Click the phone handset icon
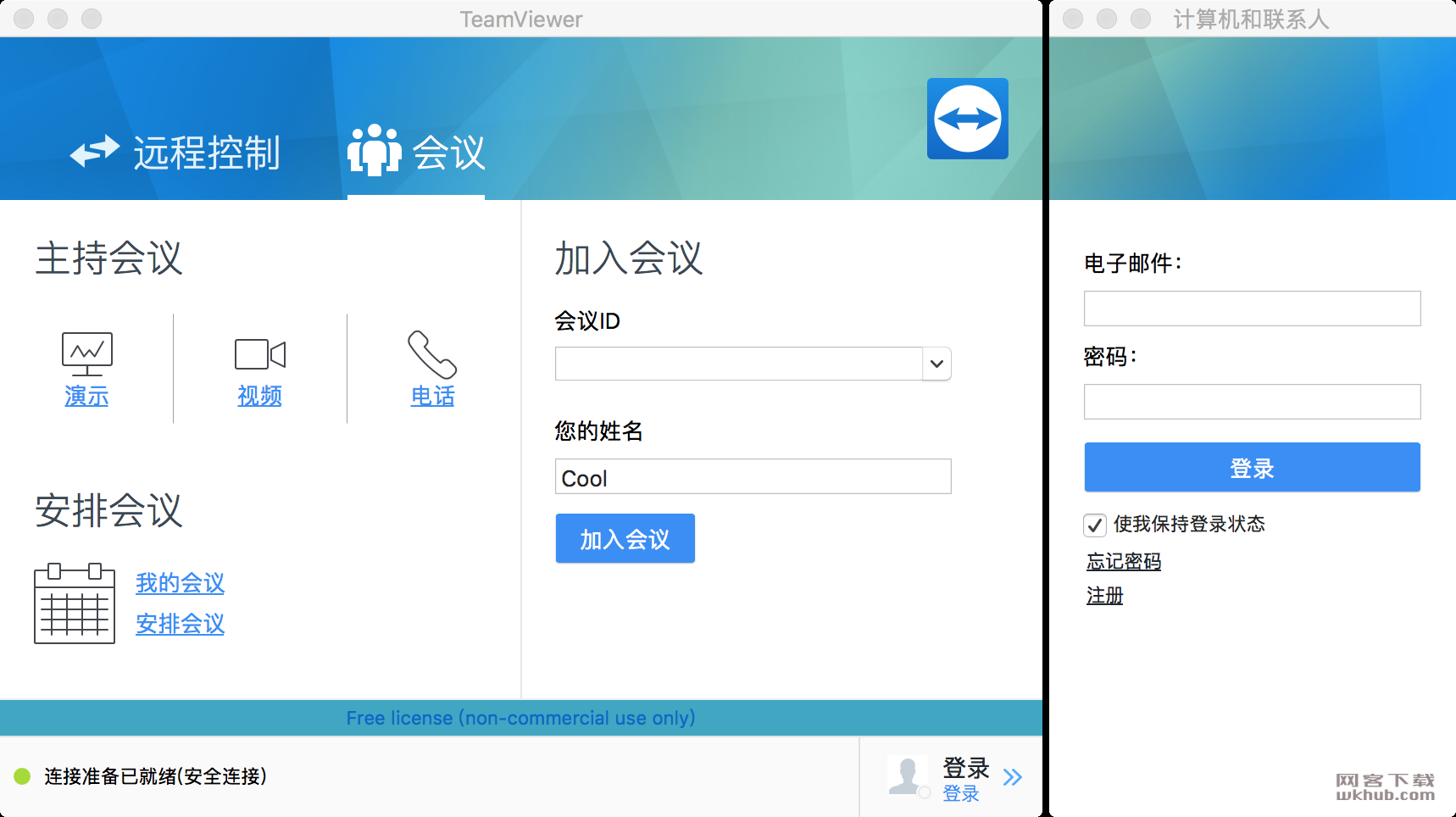The width and height of the screenshot is (1456, 817). (x=432, y=354)
